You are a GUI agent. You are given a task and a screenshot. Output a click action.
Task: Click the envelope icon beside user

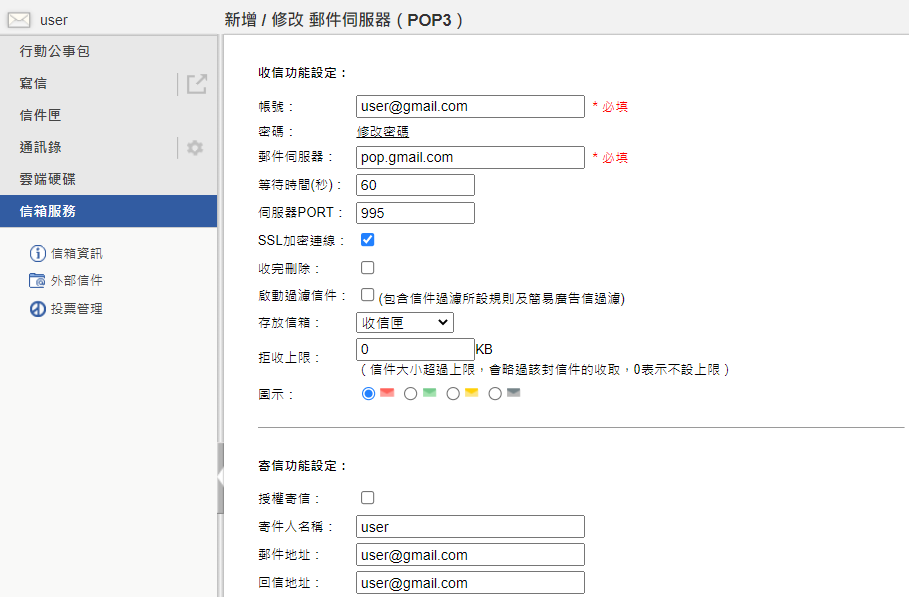[17, 18]
